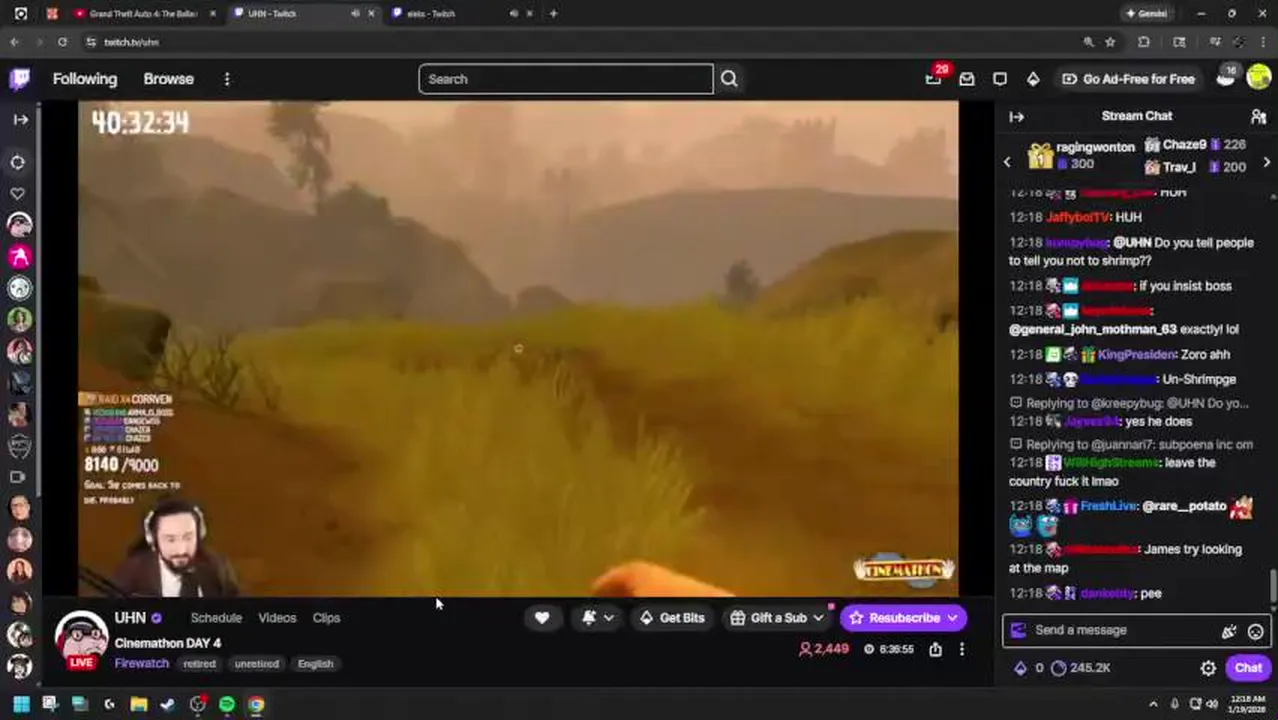Open the Bits cheer icon in chat input
1278x720 pixels.
pyautogui.click(x=1229, y=631)
